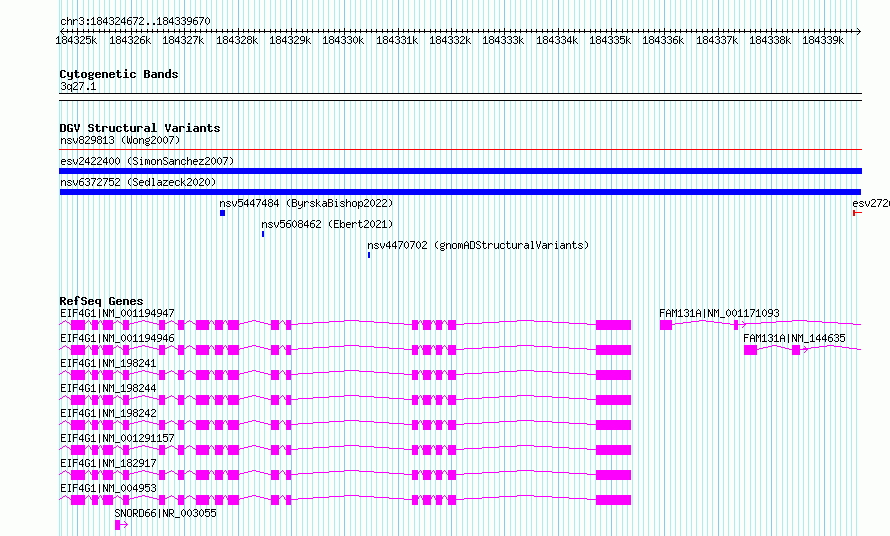Select the 184328k ruler label
The height and width of the screenshot is (536, 890).
[237, 40]
